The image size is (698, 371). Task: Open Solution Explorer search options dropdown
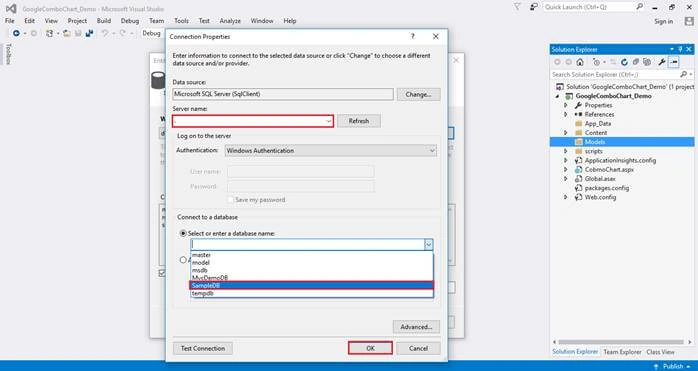click(x=690, y=74)
